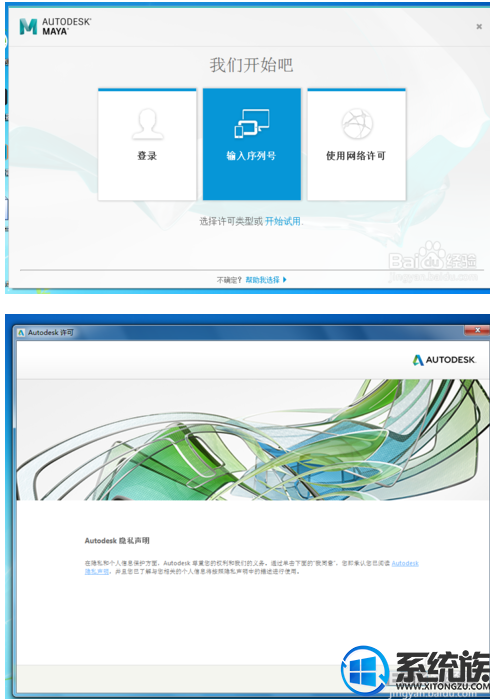
Task: Open the 帮助我选择 help link
Action: [263, 280]
